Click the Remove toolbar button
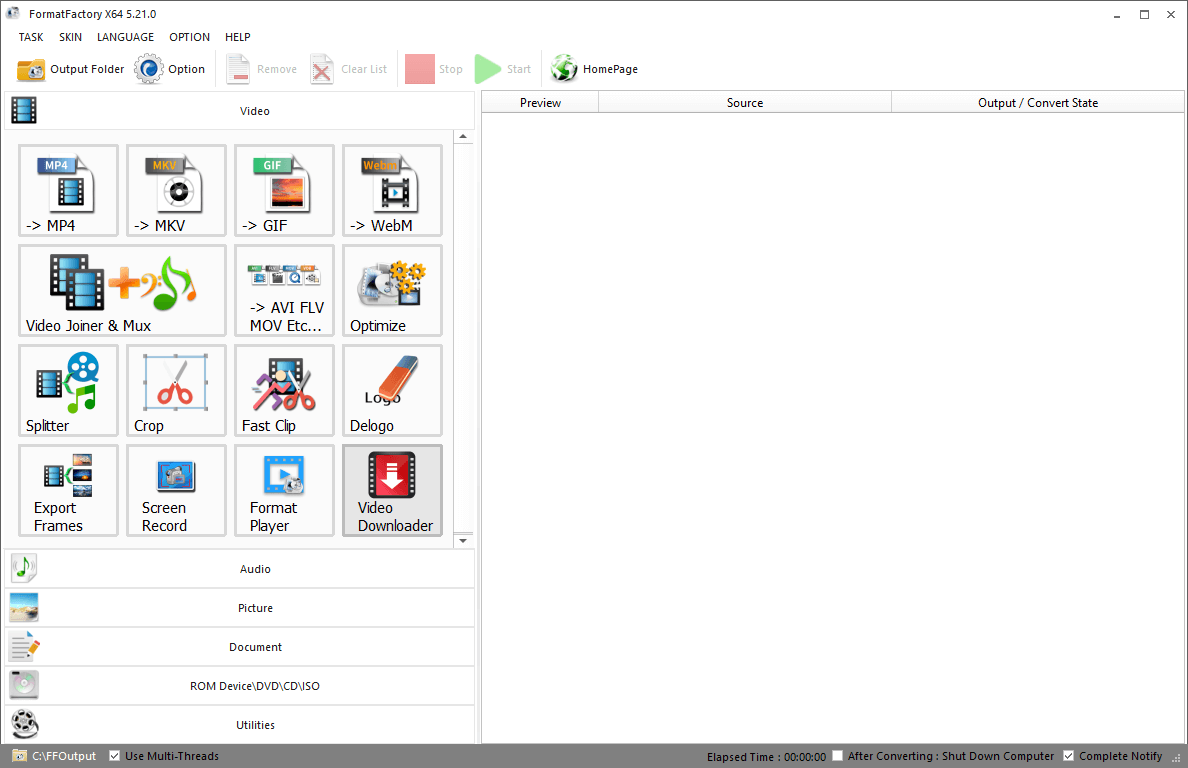1188x768 pixels. [x=261, y=69]
